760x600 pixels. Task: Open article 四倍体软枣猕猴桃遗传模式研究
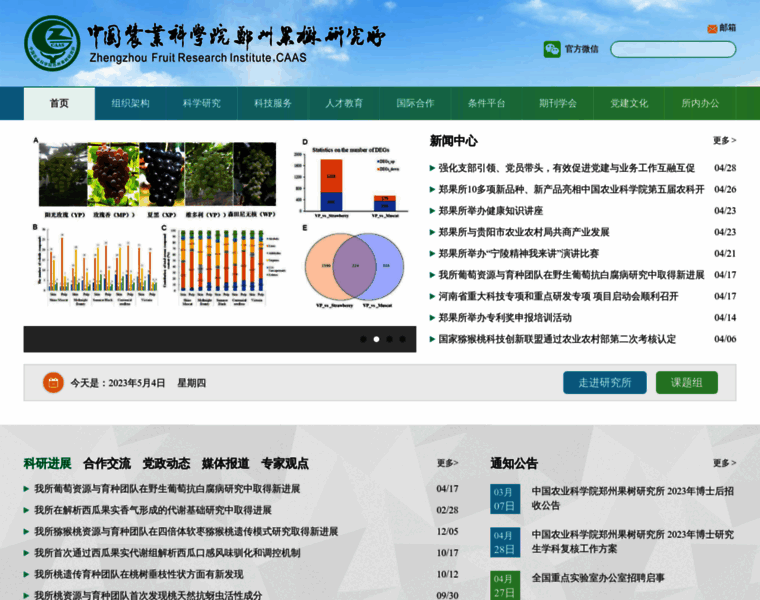click(x=186, y=531)
